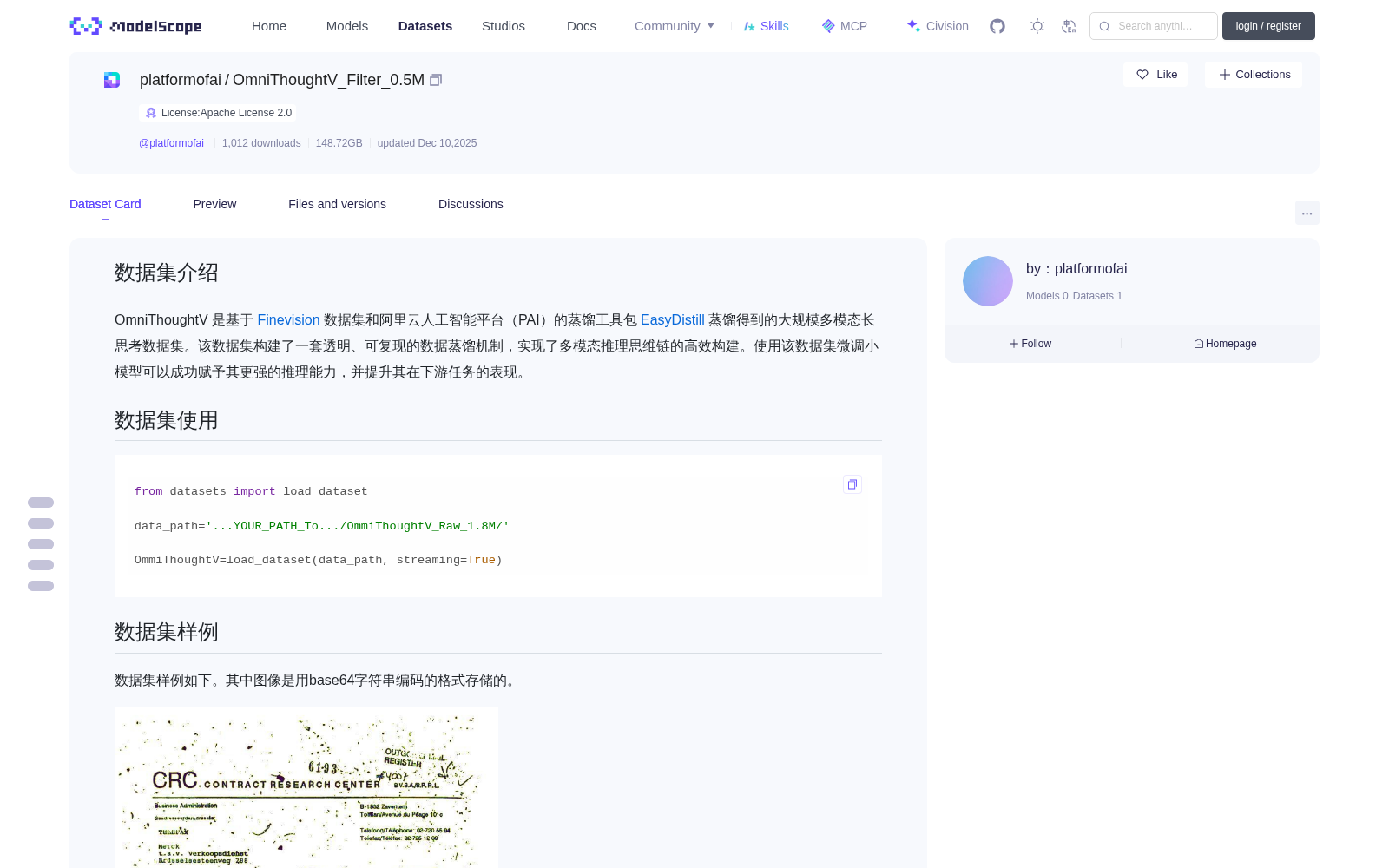Switch to the Preview tab
The width and height of the screenshot is (1389, 868).
[x=214, y=204]
